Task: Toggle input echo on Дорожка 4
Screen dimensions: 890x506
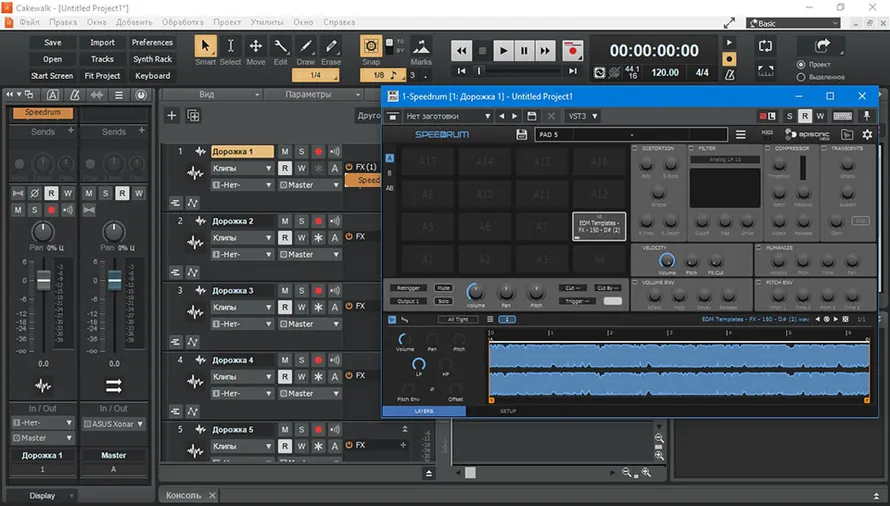Action: coord(334,360)
